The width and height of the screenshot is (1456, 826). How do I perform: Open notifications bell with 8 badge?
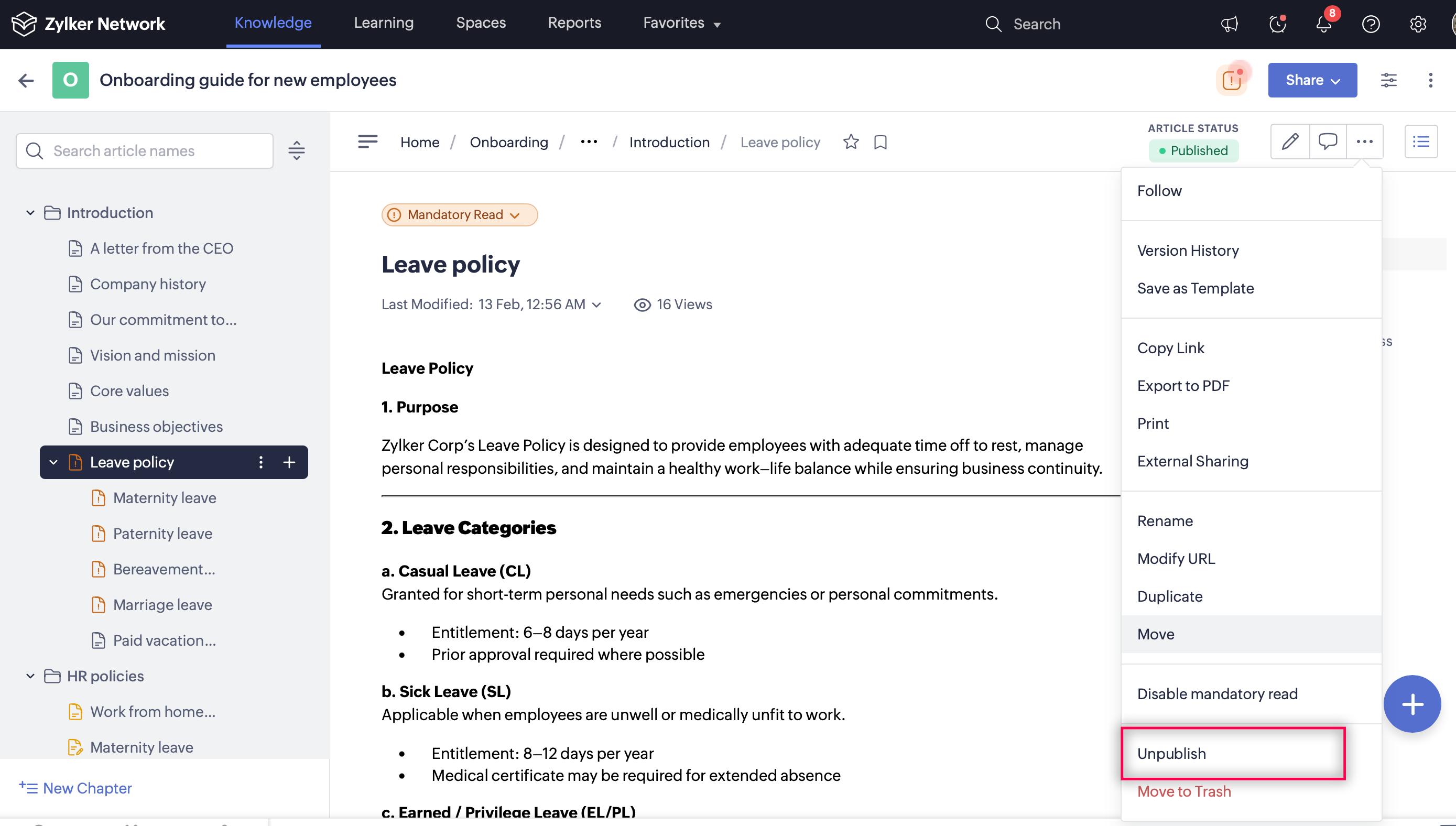[1324, 24]
